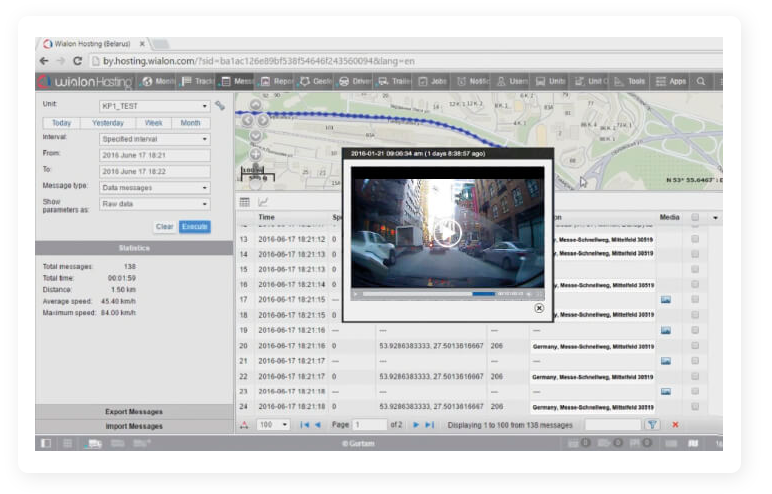Select the Today interval button
The height and width of the screenshot is (494, 772).
62,123
